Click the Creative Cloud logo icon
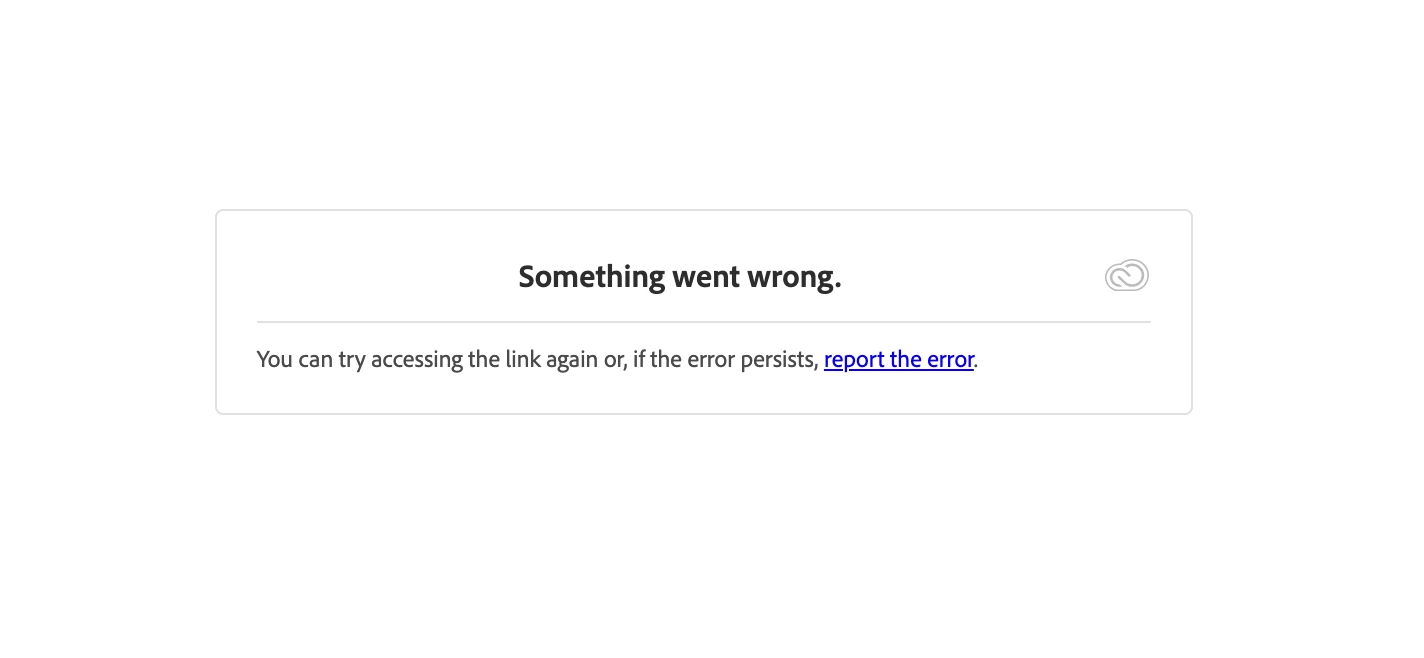Image resolution: width=1424 pixels, height=658 pixels. pos(1127,275)
